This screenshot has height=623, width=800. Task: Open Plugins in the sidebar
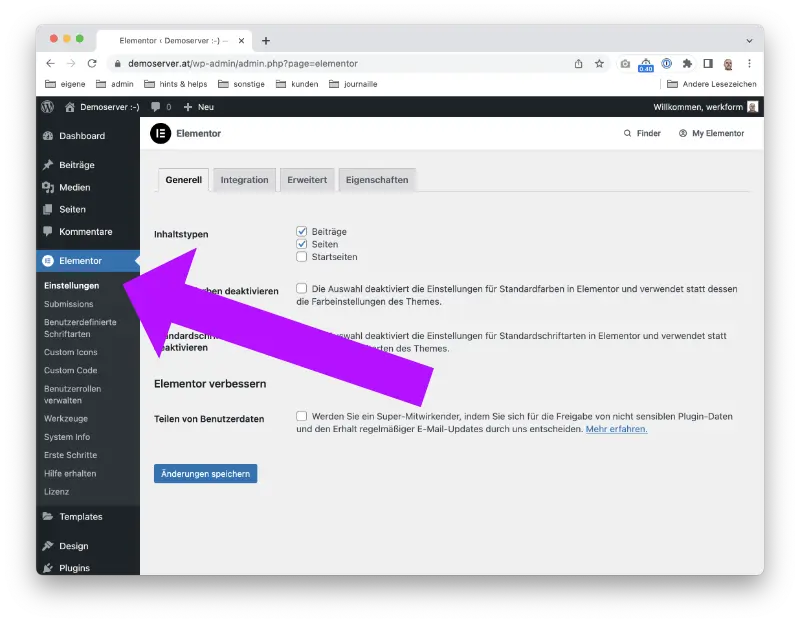click(88, 567)
